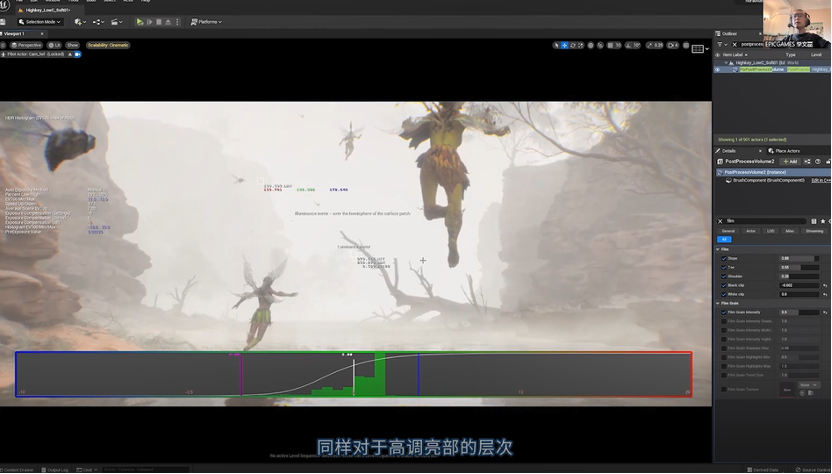Image resolution: width=832 pixels, height=474 pixels.
Task: Open the Selection Mode dropdown
Action: pyautogui.click(x=40, y=22)
